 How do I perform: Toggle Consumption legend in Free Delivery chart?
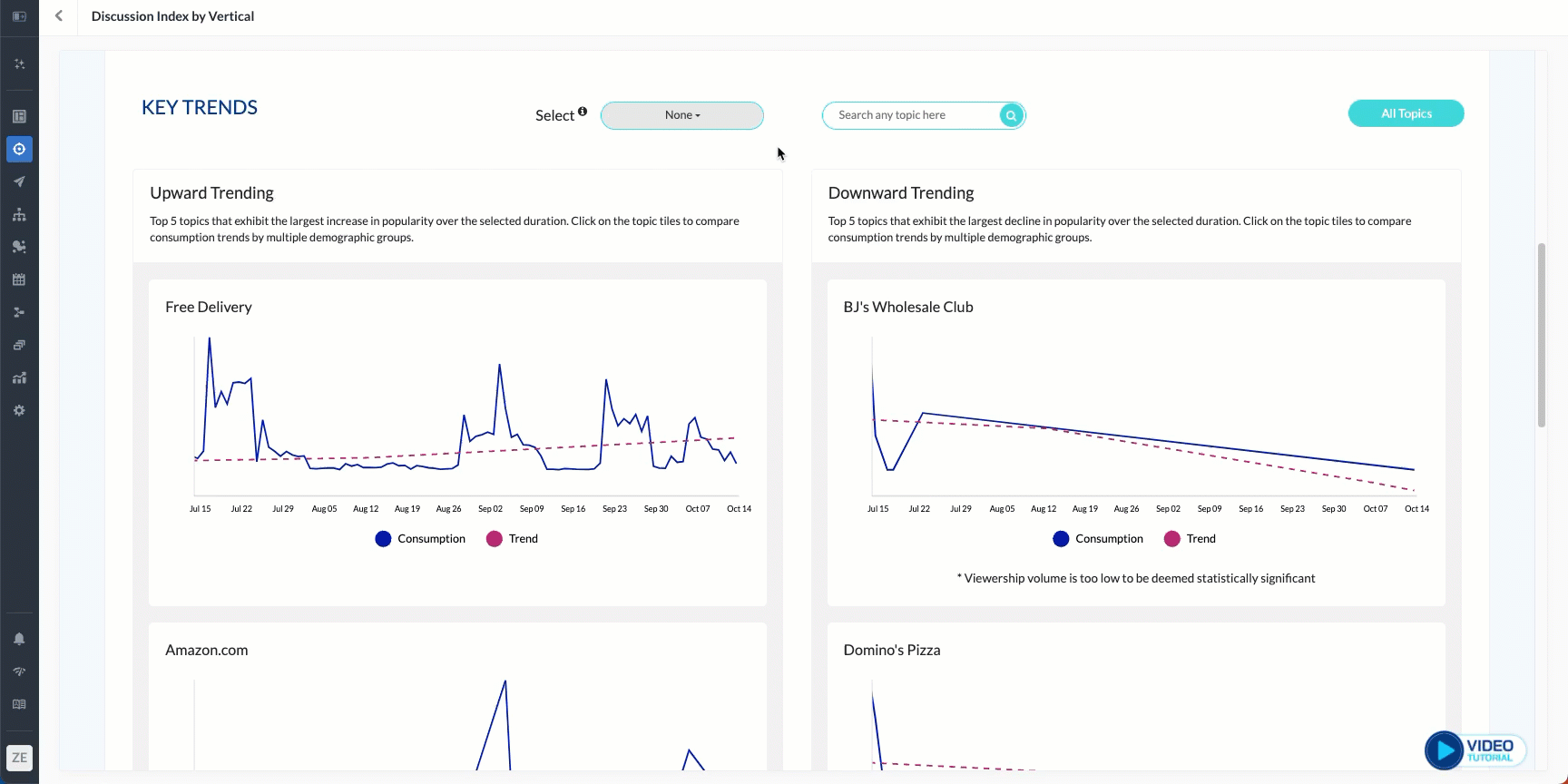pyautogui.click(x=420, y=539)
